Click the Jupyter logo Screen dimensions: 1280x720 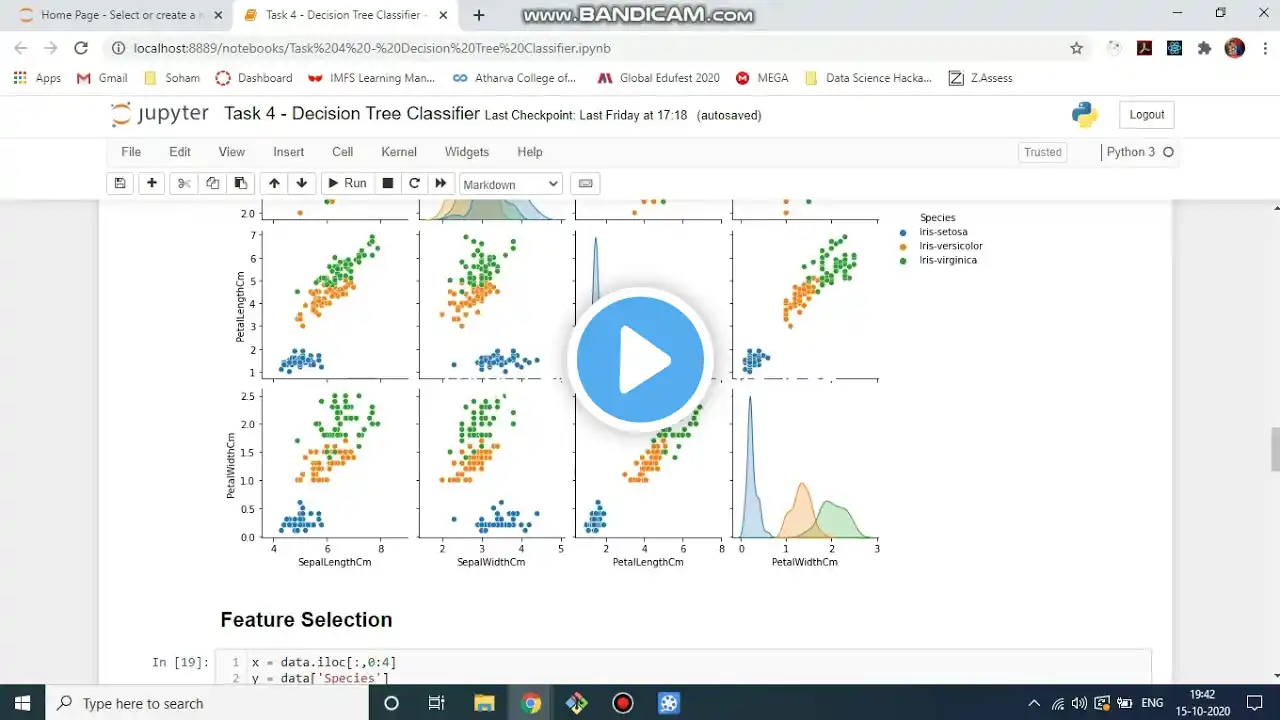(x=160, y=114)
